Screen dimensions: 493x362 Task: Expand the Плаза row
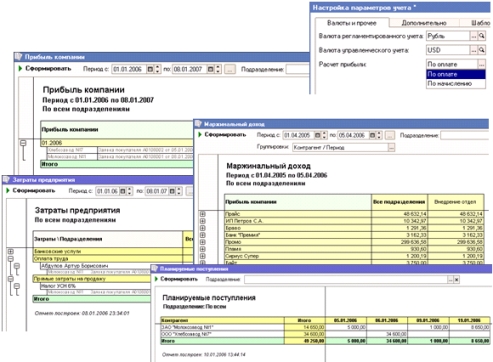tap(203, 249)
